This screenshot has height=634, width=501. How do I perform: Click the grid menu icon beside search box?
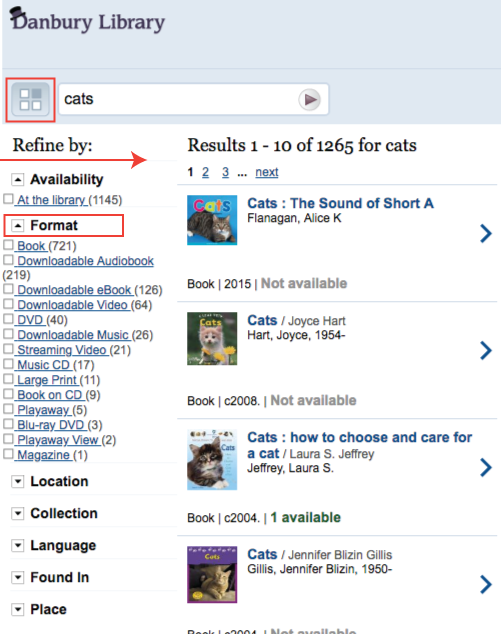(30, 99)
